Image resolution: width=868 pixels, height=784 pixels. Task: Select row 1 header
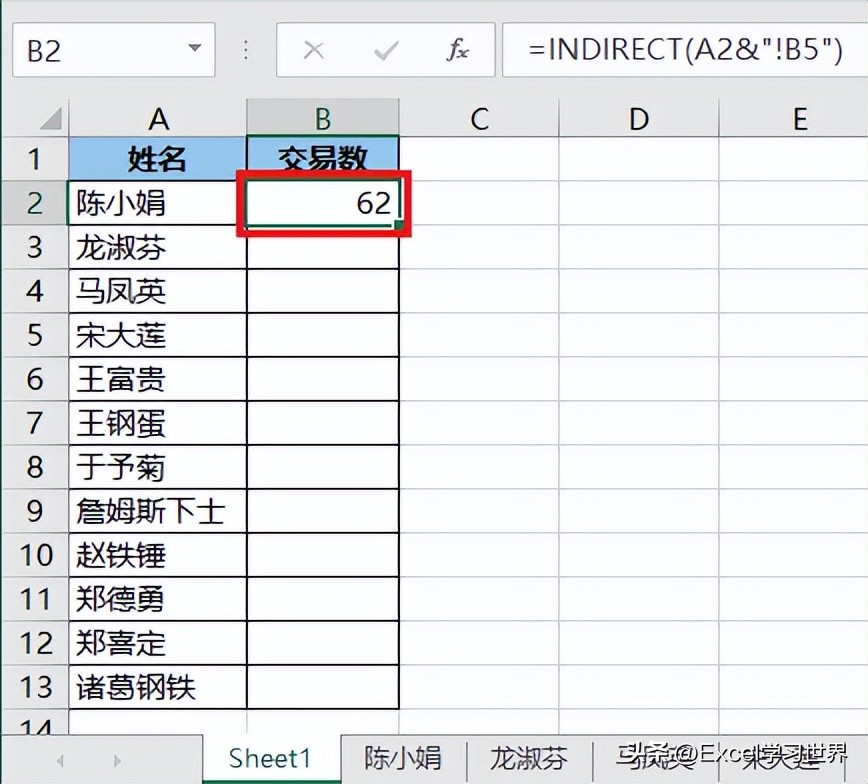(35, 159)
